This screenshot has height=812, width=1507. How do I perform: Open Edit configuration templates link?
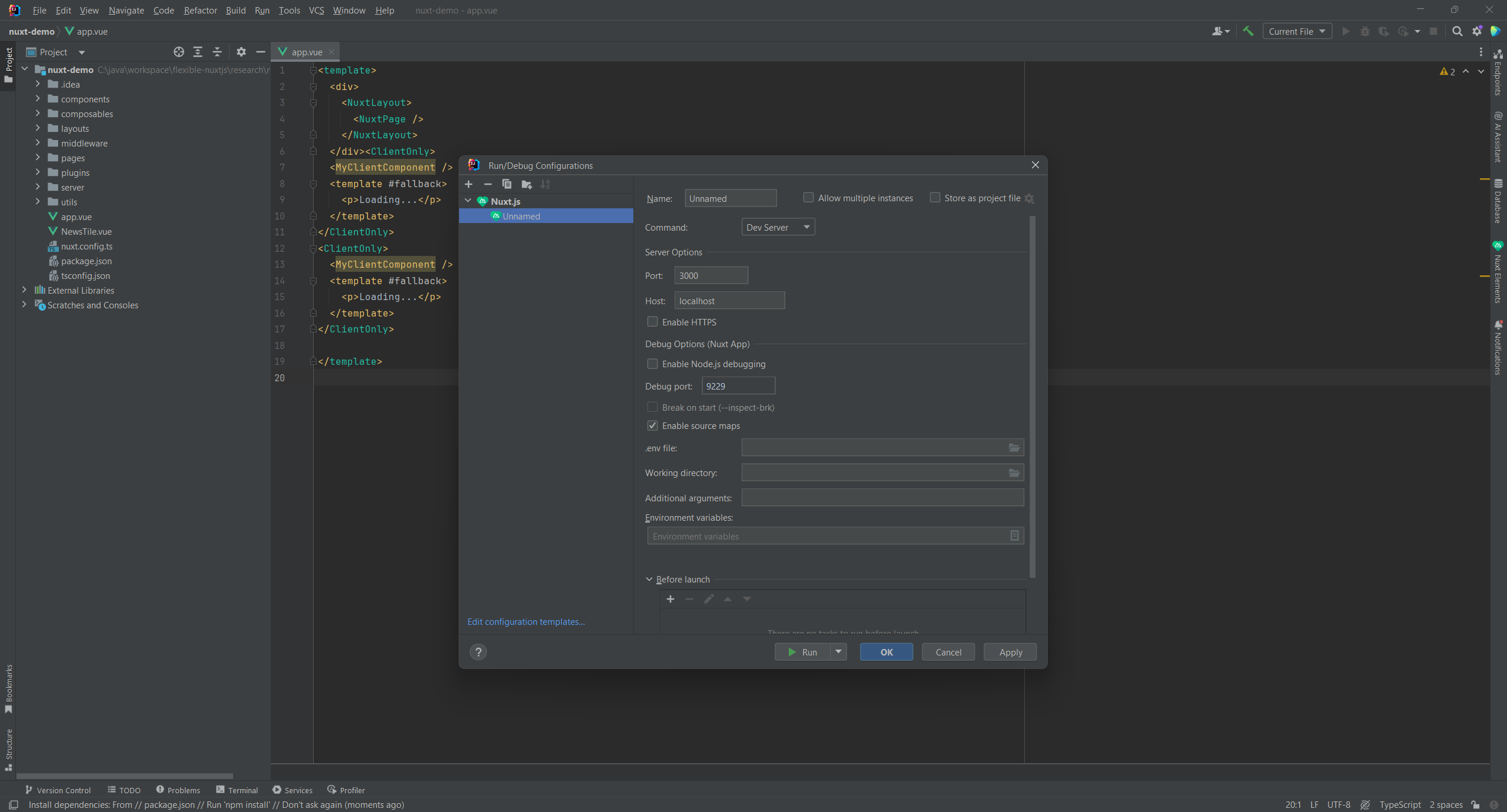[x=526, y=622]
